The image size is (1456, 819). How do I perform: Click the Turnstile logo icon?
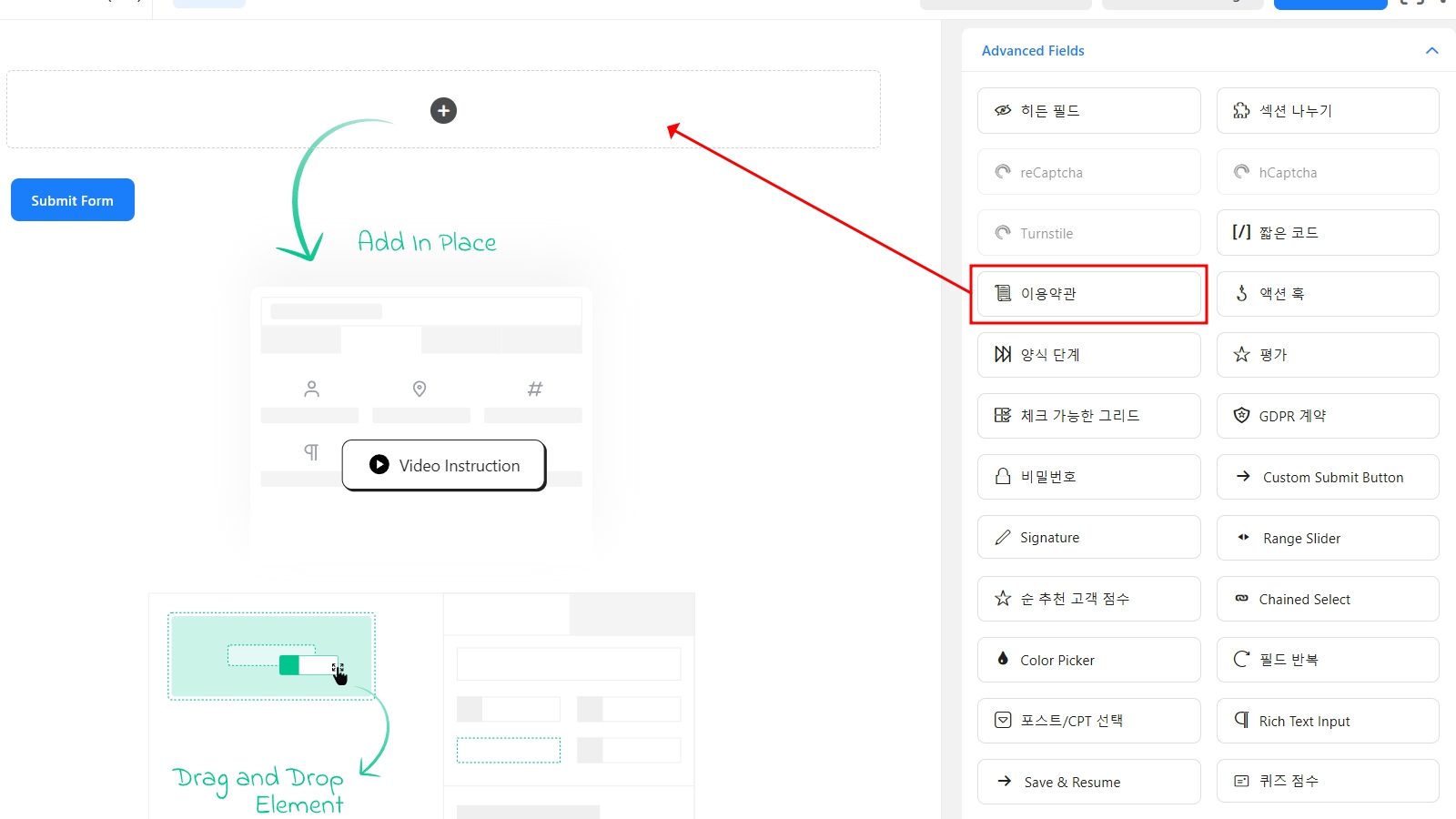1003,232
